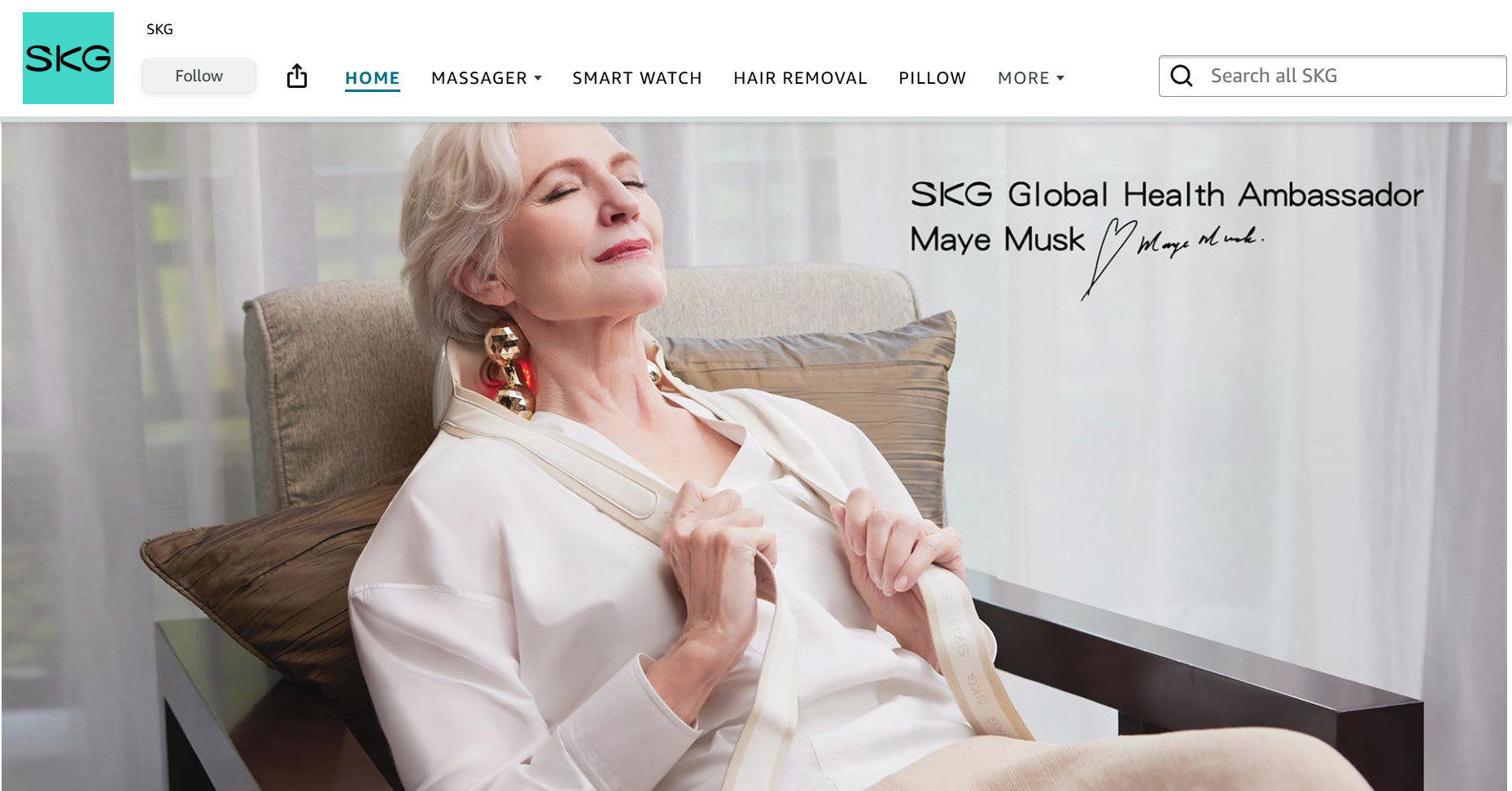1512x791 pixels.
Task: Focus the Search all SKG field
Action: [1333, 76]
